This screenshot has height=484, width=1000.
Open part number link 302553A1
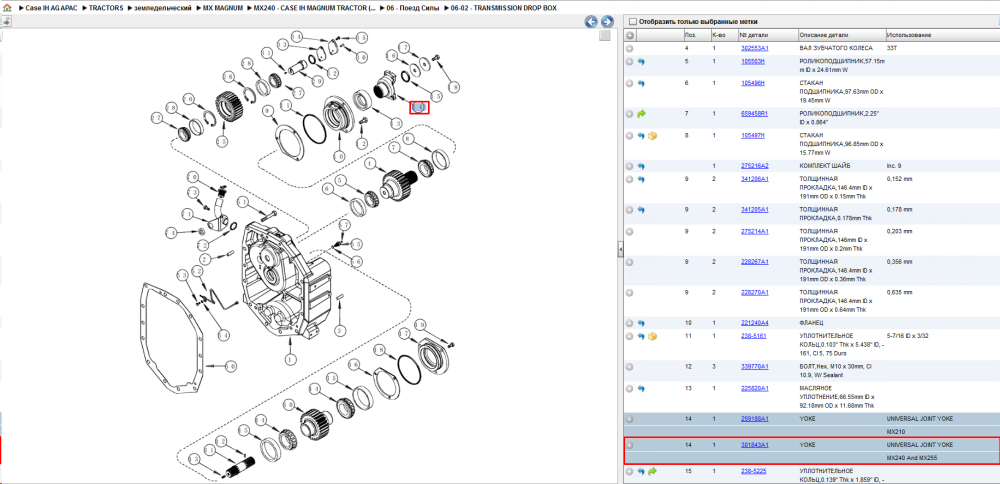754,48
